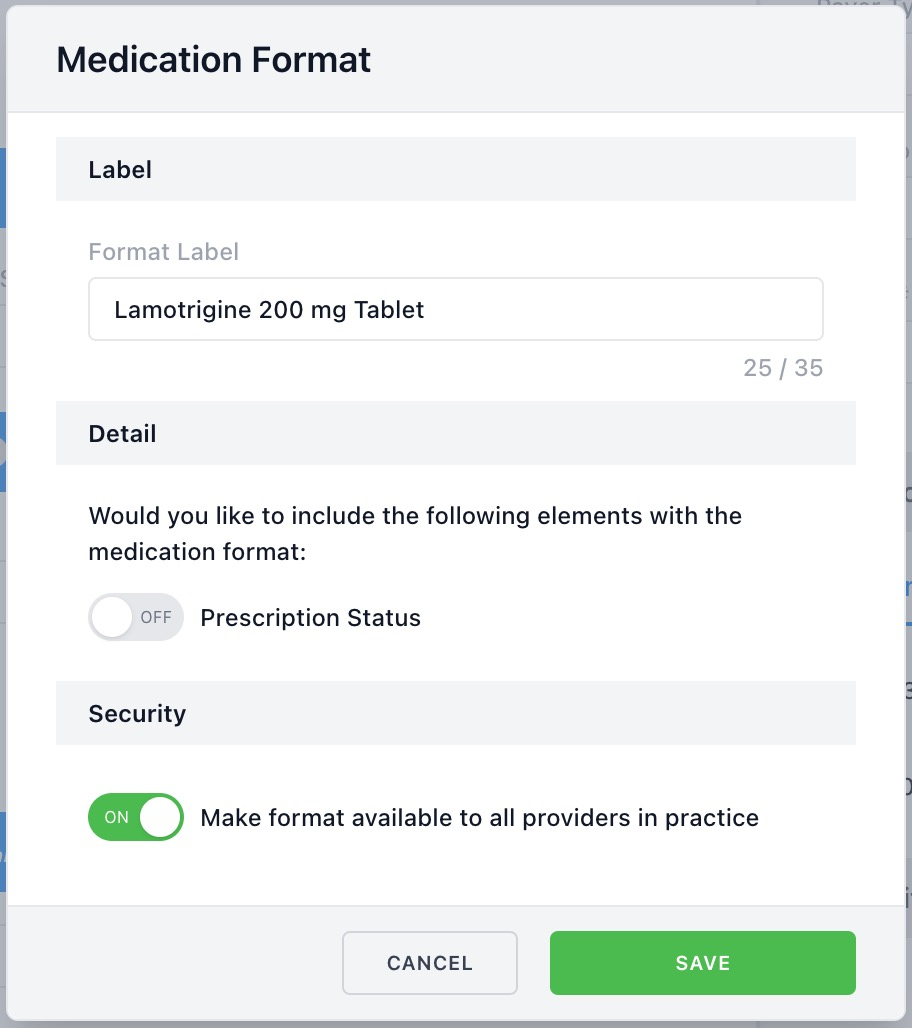Click the Format Label text field

tap(455, 309)
